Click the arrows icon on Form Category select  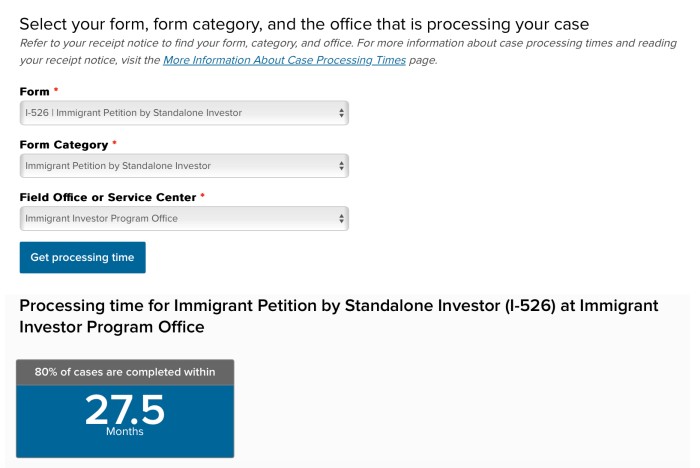click(x=342, y=166)
